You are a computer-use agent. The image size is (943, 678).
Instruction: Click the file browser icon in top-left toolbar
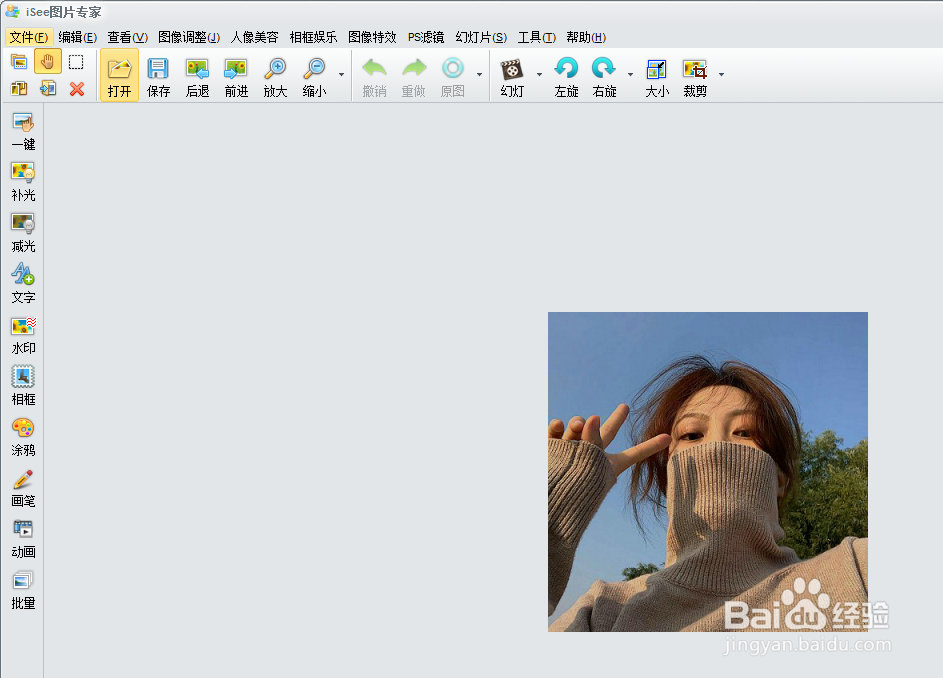[x=19, y=61]
